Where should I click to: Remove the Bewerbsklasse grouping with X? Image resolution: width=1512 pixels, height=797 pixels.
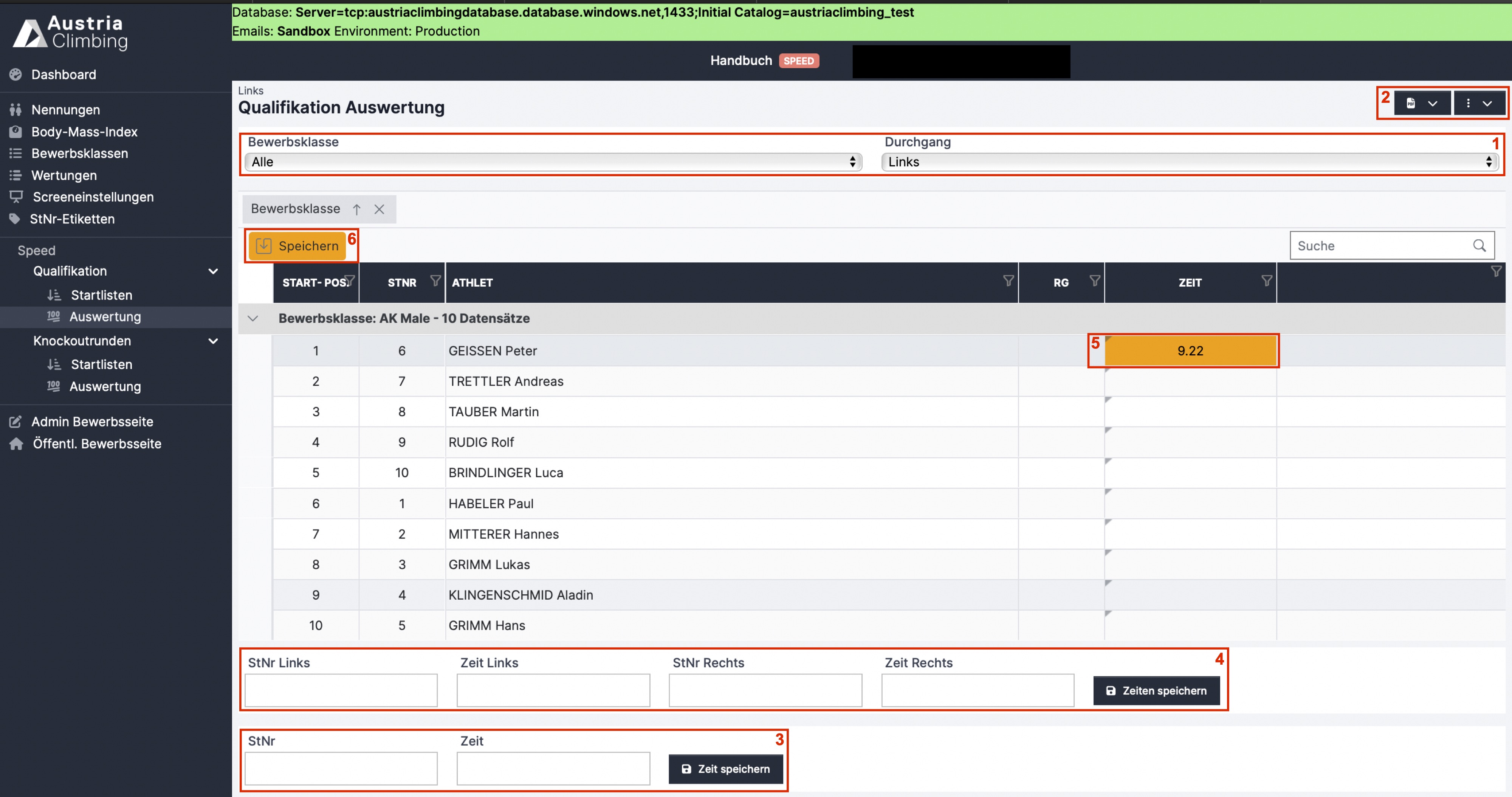379,209
